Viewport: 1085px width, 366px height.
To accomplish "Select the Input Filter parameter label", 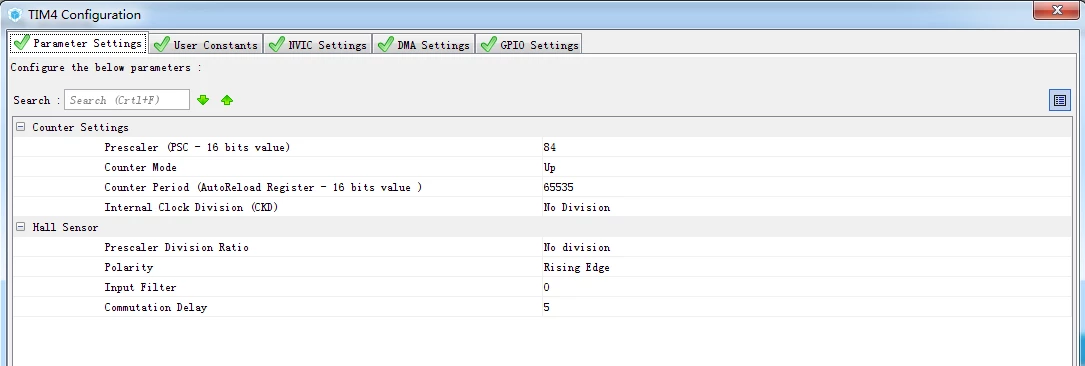I will pyautogui.click(x=140, y=287).
